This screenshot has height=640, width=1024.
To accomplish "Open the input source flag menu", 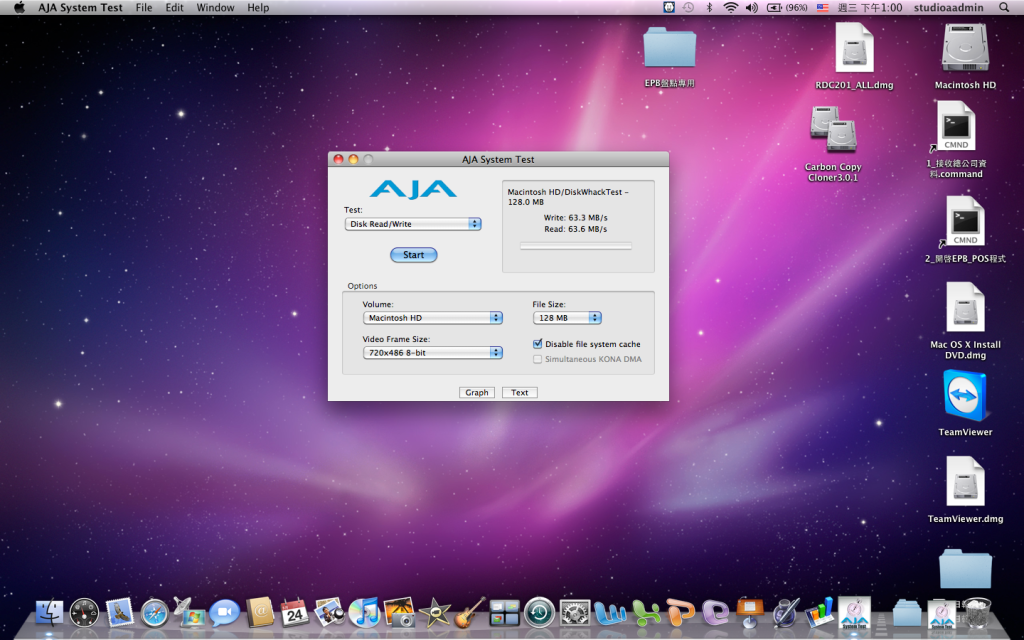I will 823,8.
